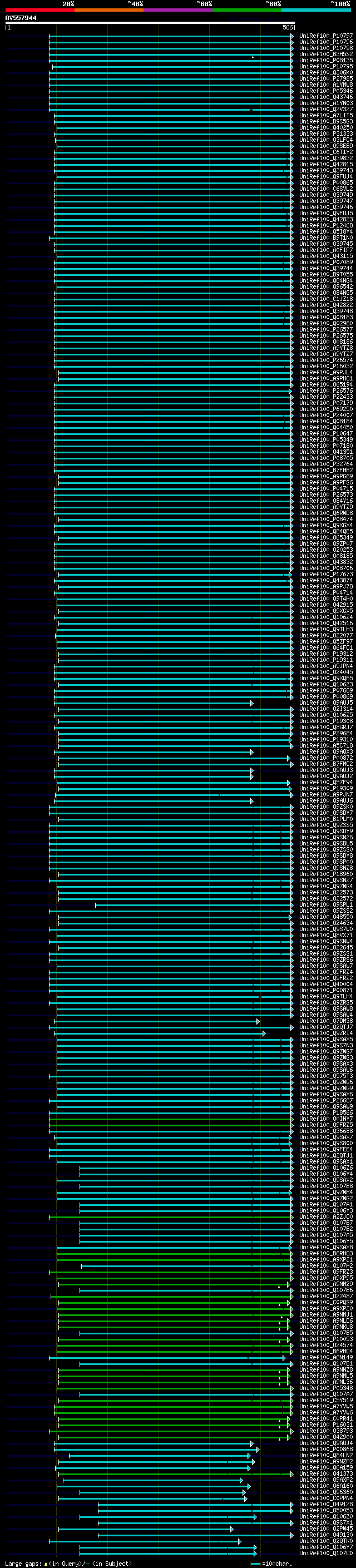Click the arrowhead ending the Q9AQX3 alignment
Screen dimensions: 356x1568
tap(251, 752)
